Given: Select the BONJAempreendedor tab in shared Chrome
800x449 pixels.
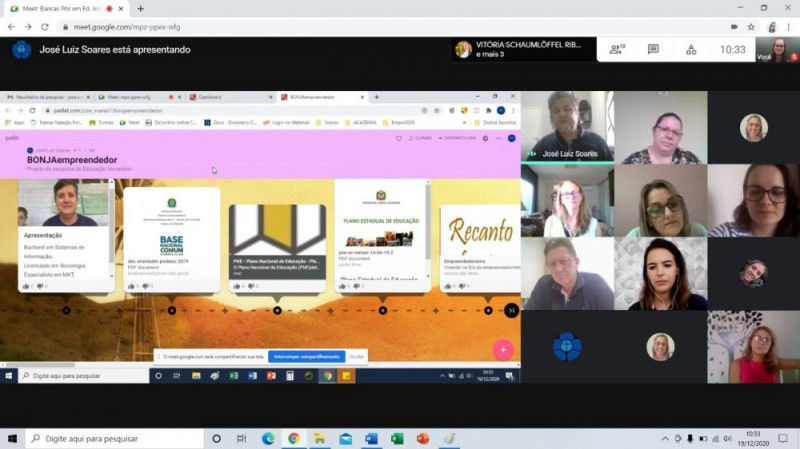Looking at the screenshot, I should pyautogui.click(x=322, y=97).
